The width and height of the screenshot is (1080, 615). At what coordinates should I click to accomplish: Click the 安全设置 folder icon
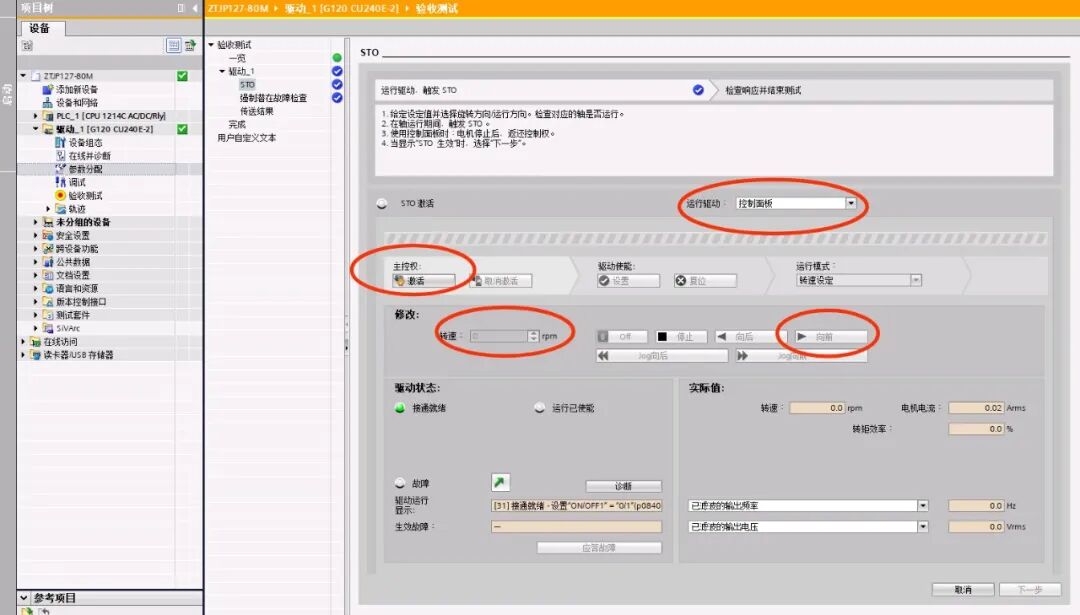pyautogui.click(x=48, y=236)
